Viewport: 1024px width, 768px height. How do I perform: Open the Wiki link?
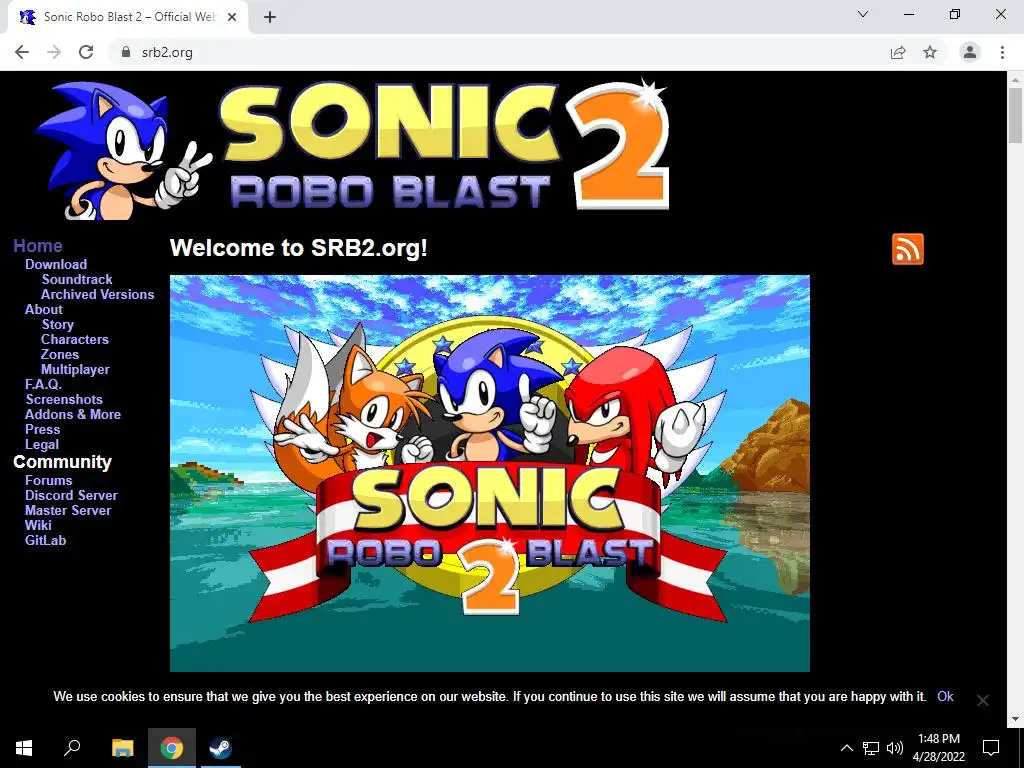pyautogui.click(x=38, y=526)
